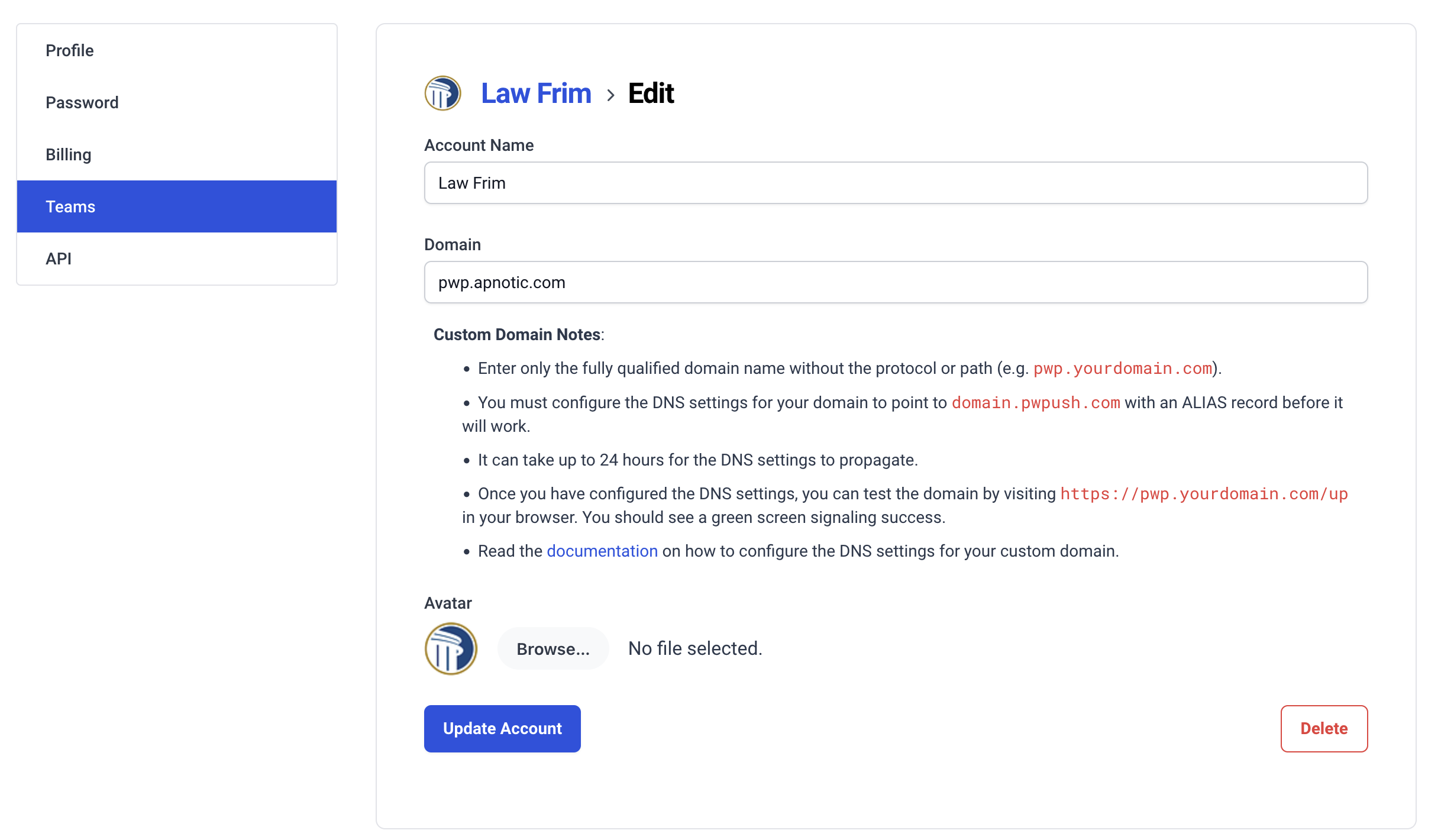
Task: Click the https://pwp.yourdomain.com/up code text
Action: pos(1204,494)
